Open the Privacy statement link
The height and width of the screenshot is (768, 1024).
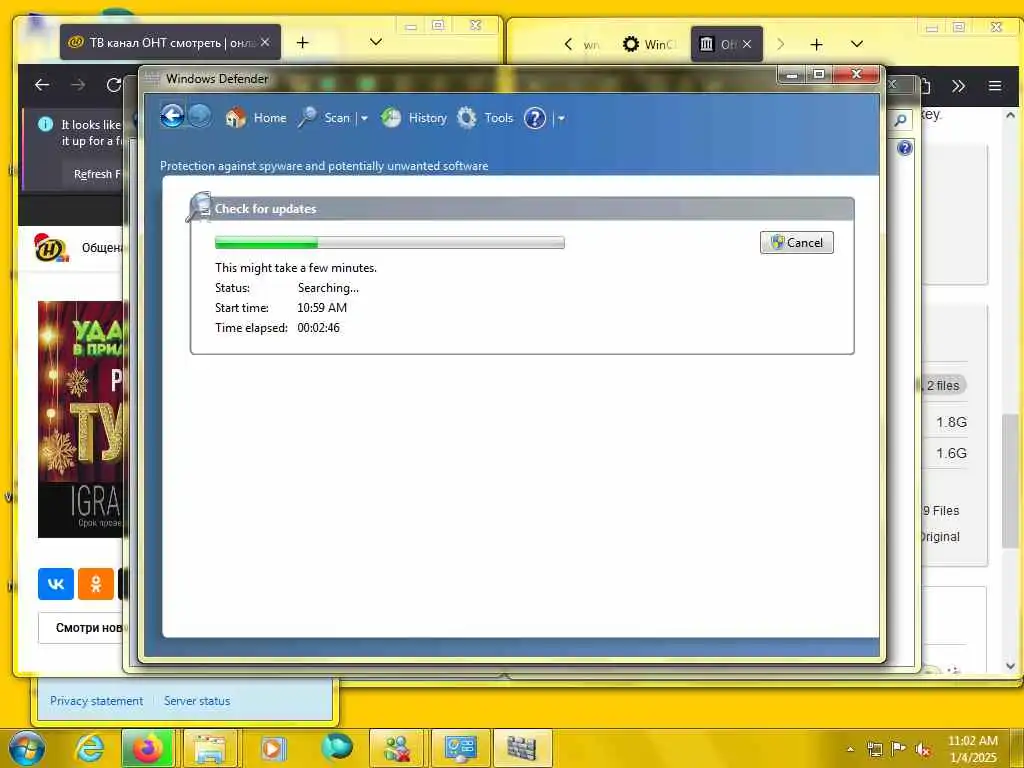tap(96, 701)
